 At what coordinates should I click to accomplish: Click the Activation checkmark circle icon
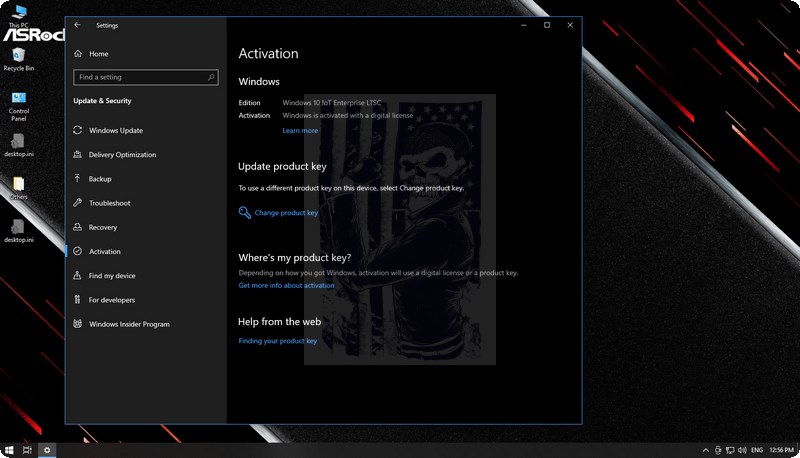tap(78, 251)
